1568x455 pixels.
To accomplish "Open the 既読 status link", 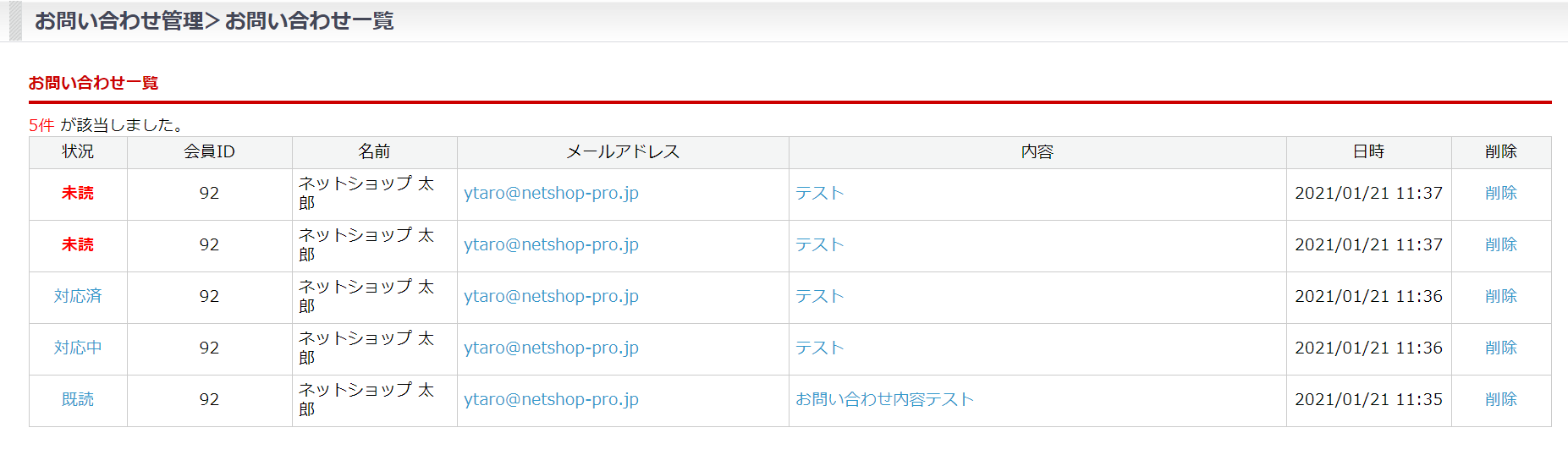I will [x=78, y=400].
